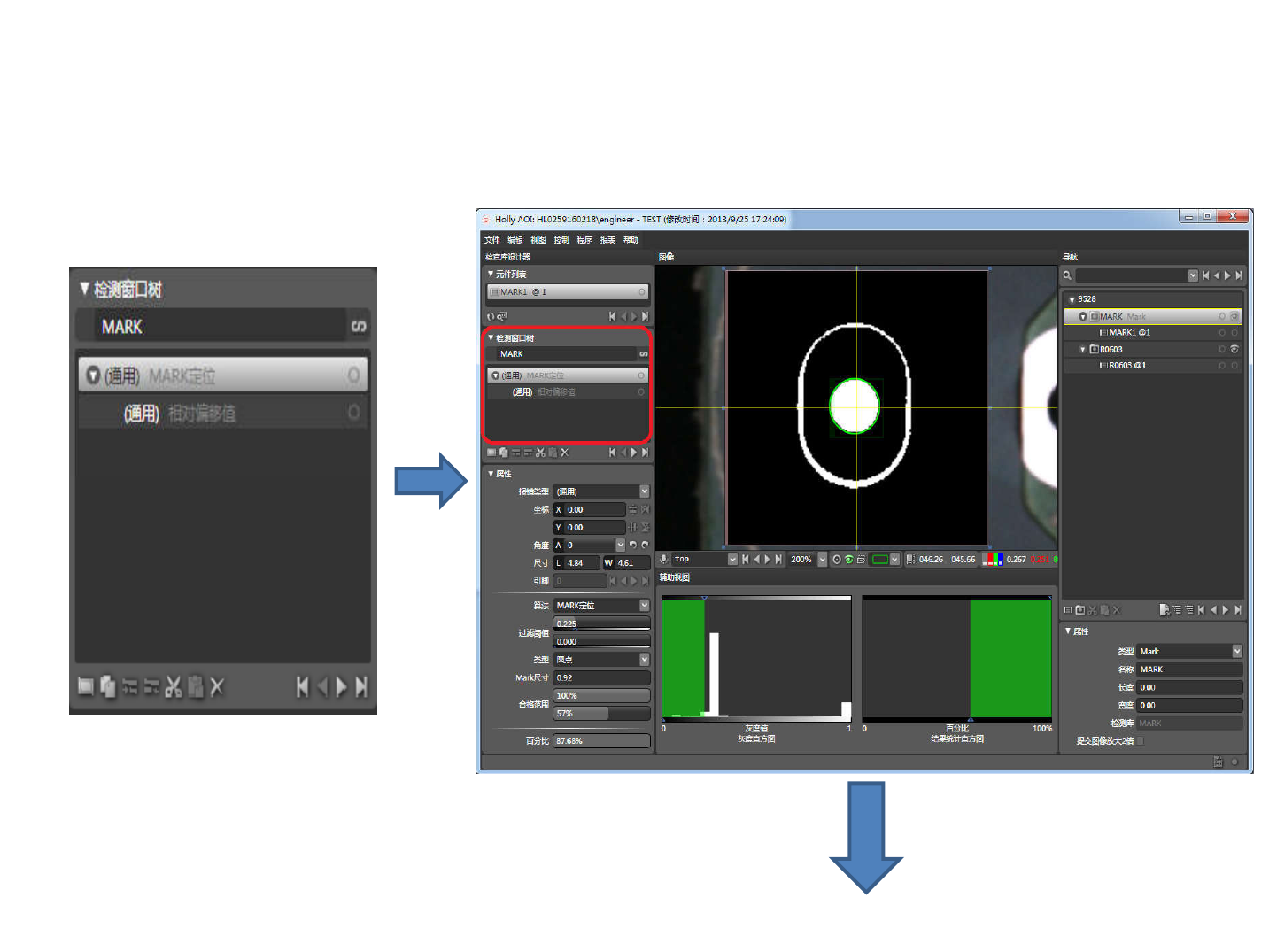The width and height of the screenshot is (1269, 952).
Task: Click the rotate clockwise icon beside 角度
Action: pyautogui.click(x=645, y=545)
